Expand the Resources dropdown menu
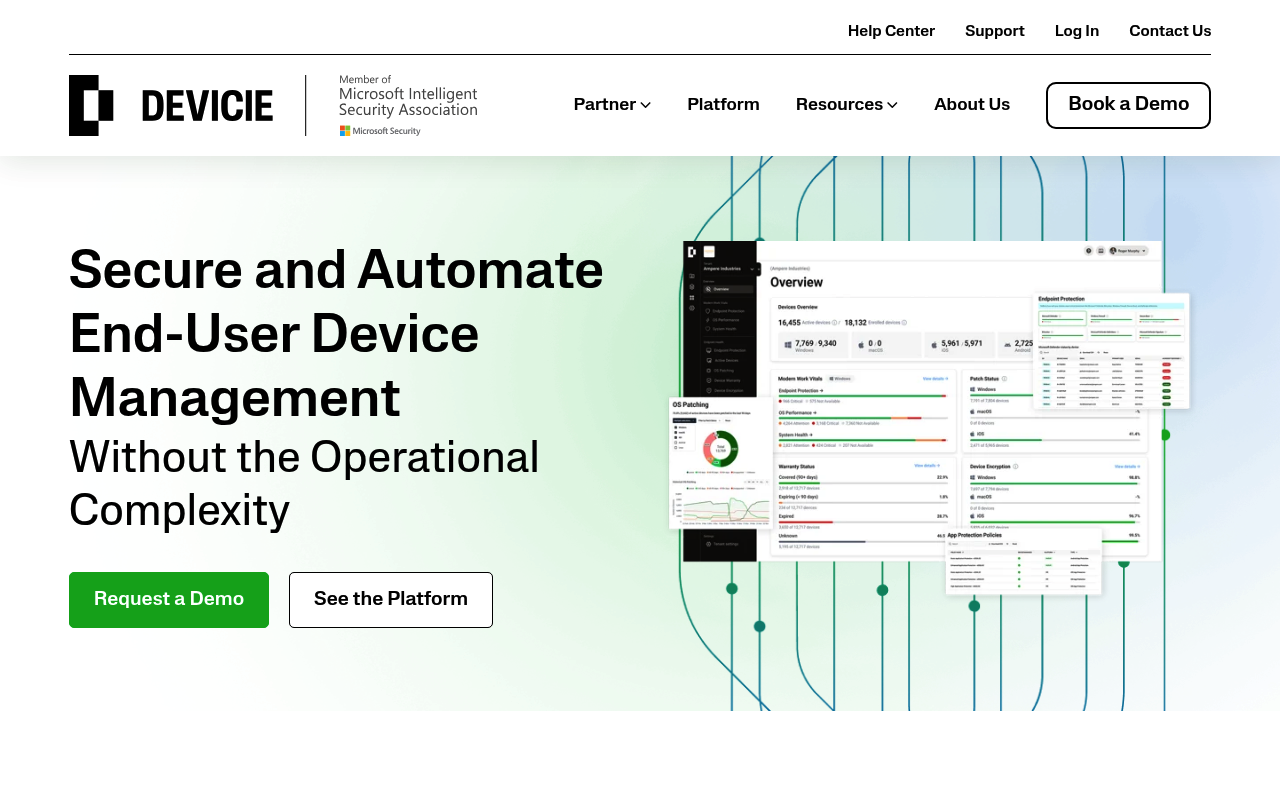This screenshot has height=800, width=1280. point(846,105)
